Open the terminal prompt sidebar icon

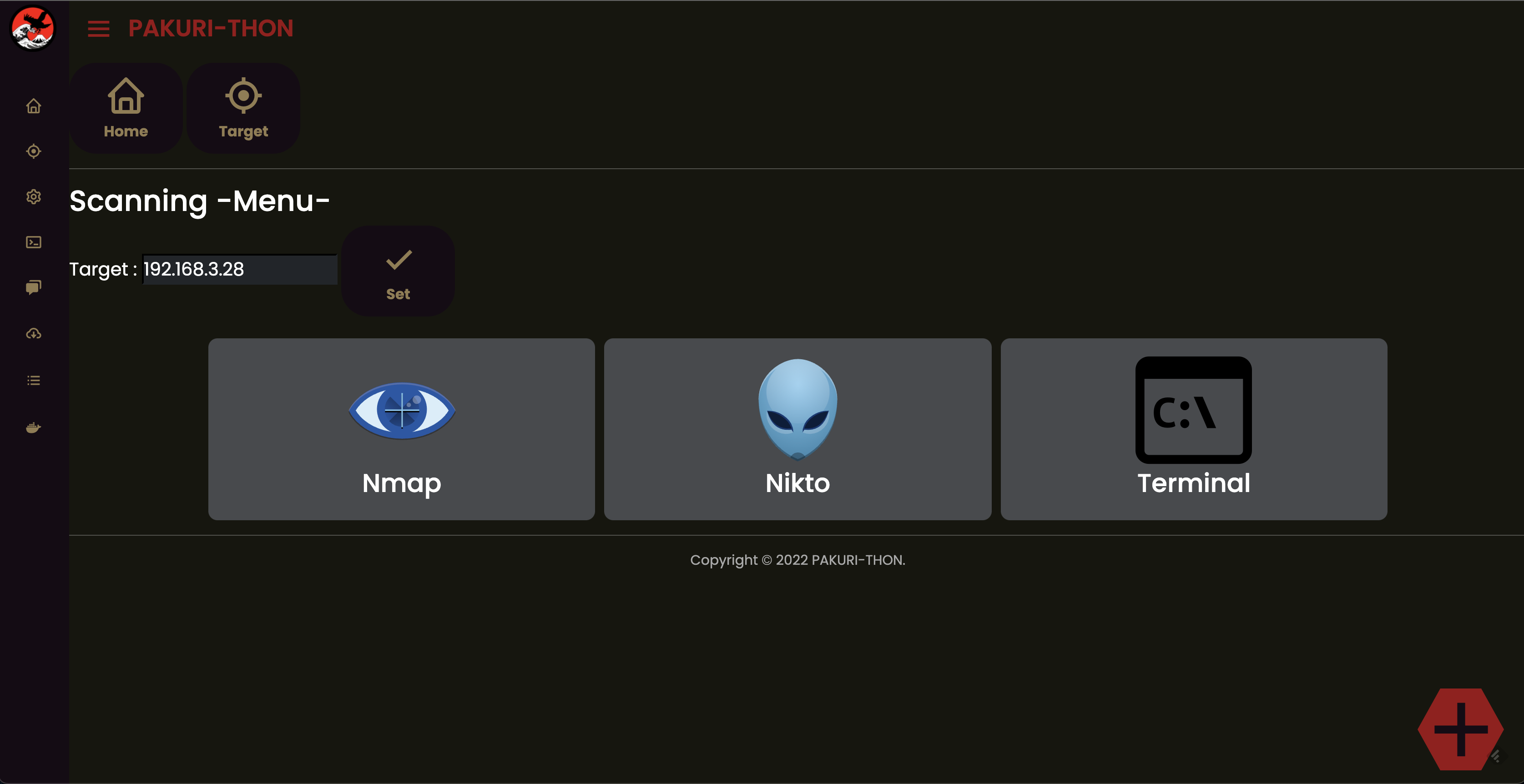click(x=34, y=242)
